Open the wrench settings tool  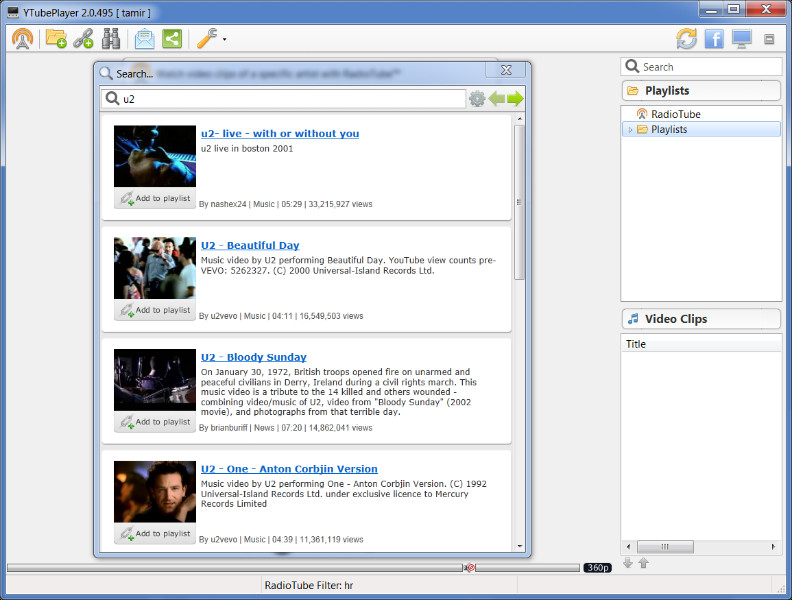pyautogui.click(x=207, y=38)
